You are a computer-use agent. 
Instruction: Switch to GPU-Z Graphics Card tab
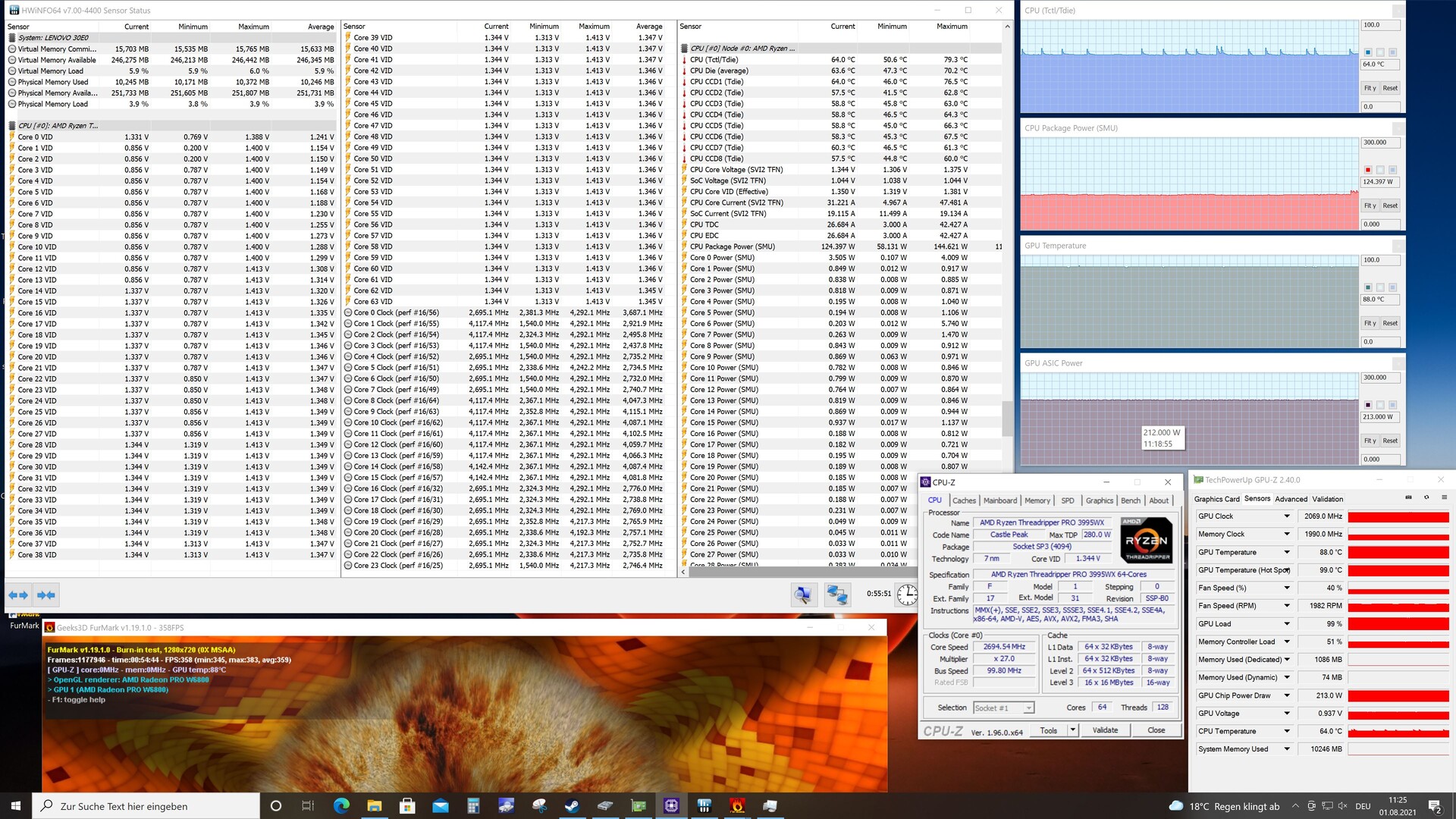point(1216,499)
